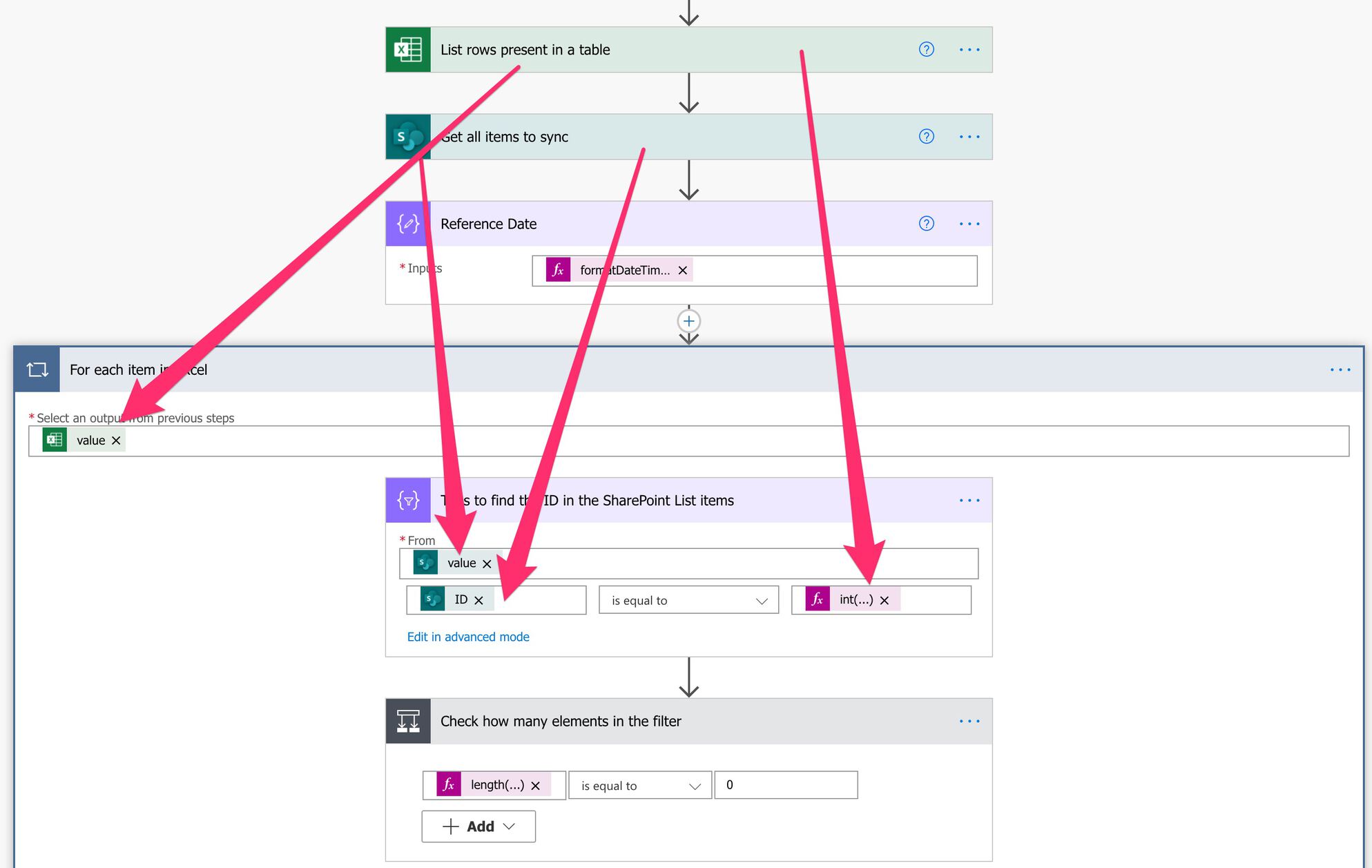Screen dimensions: 1372x868
Task: Click the loop icon on For each item header
Action: [x=37, y=369]
